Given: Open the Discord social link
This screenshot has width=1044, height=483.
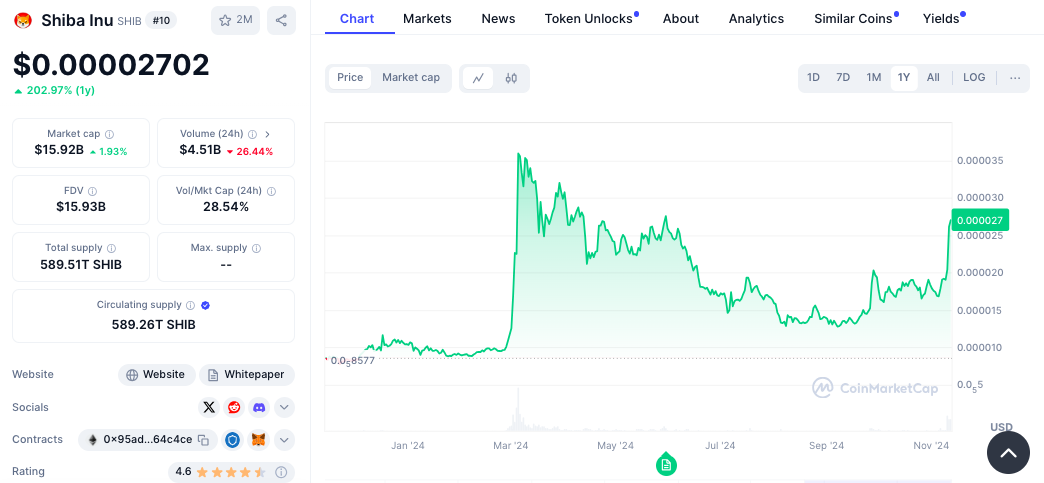Looking at the screenshot, I should click(x=259, y=407).
